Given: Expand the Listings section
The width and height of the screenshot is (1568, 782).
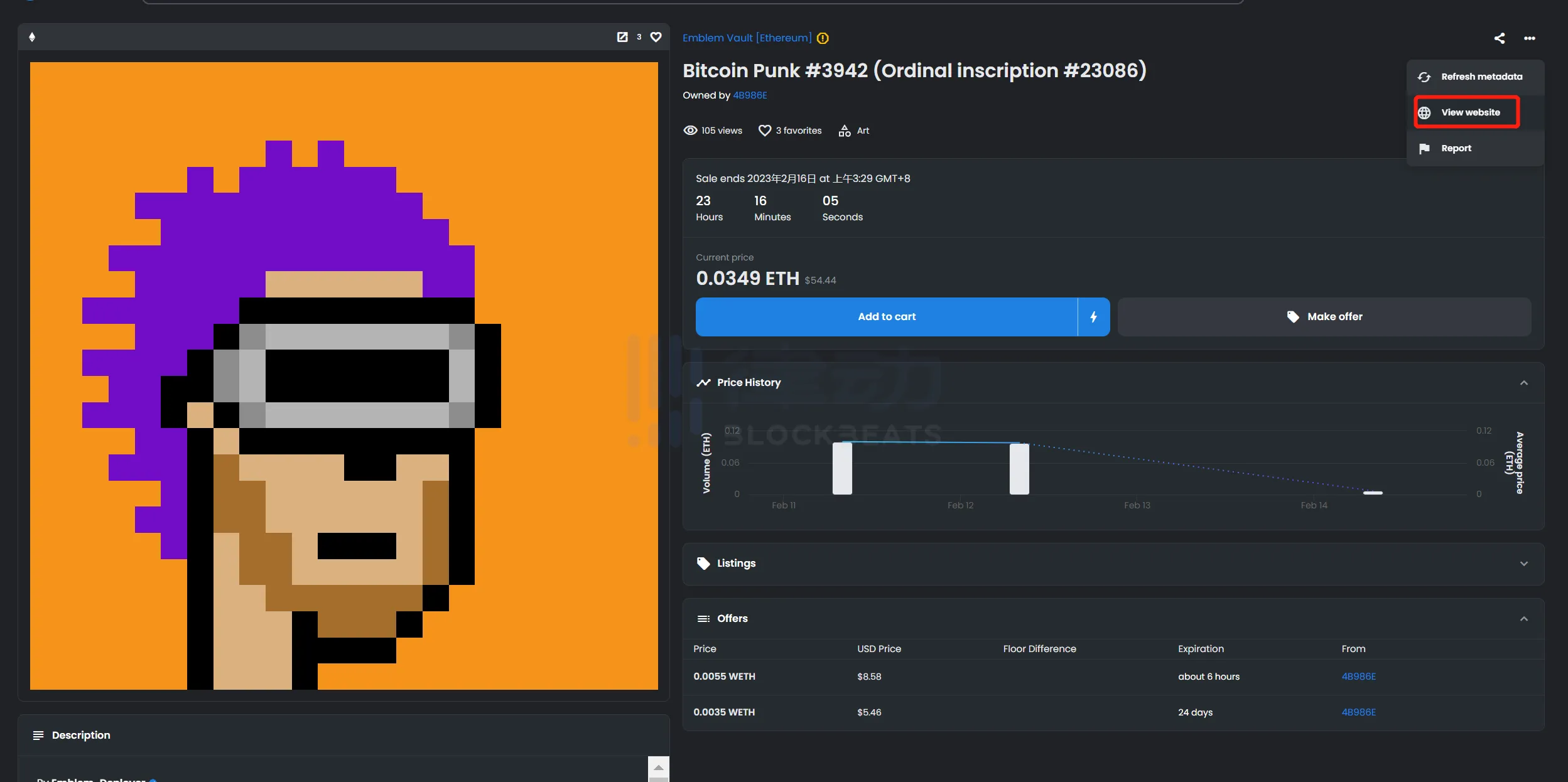Looking at the screenshot, I should click(x=1523, y=564).
